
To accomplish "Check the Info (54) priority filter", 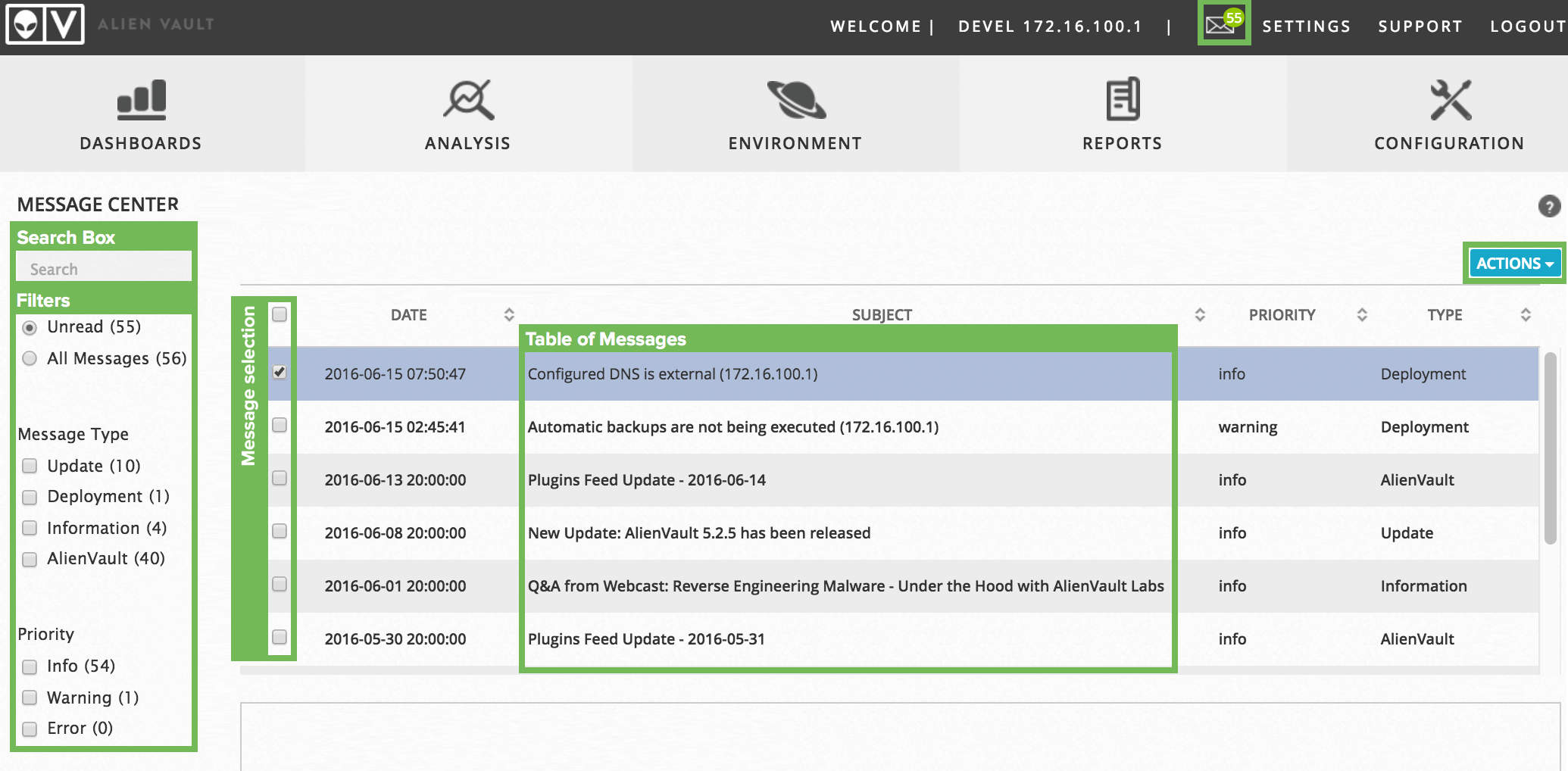I will coord(30,666).
